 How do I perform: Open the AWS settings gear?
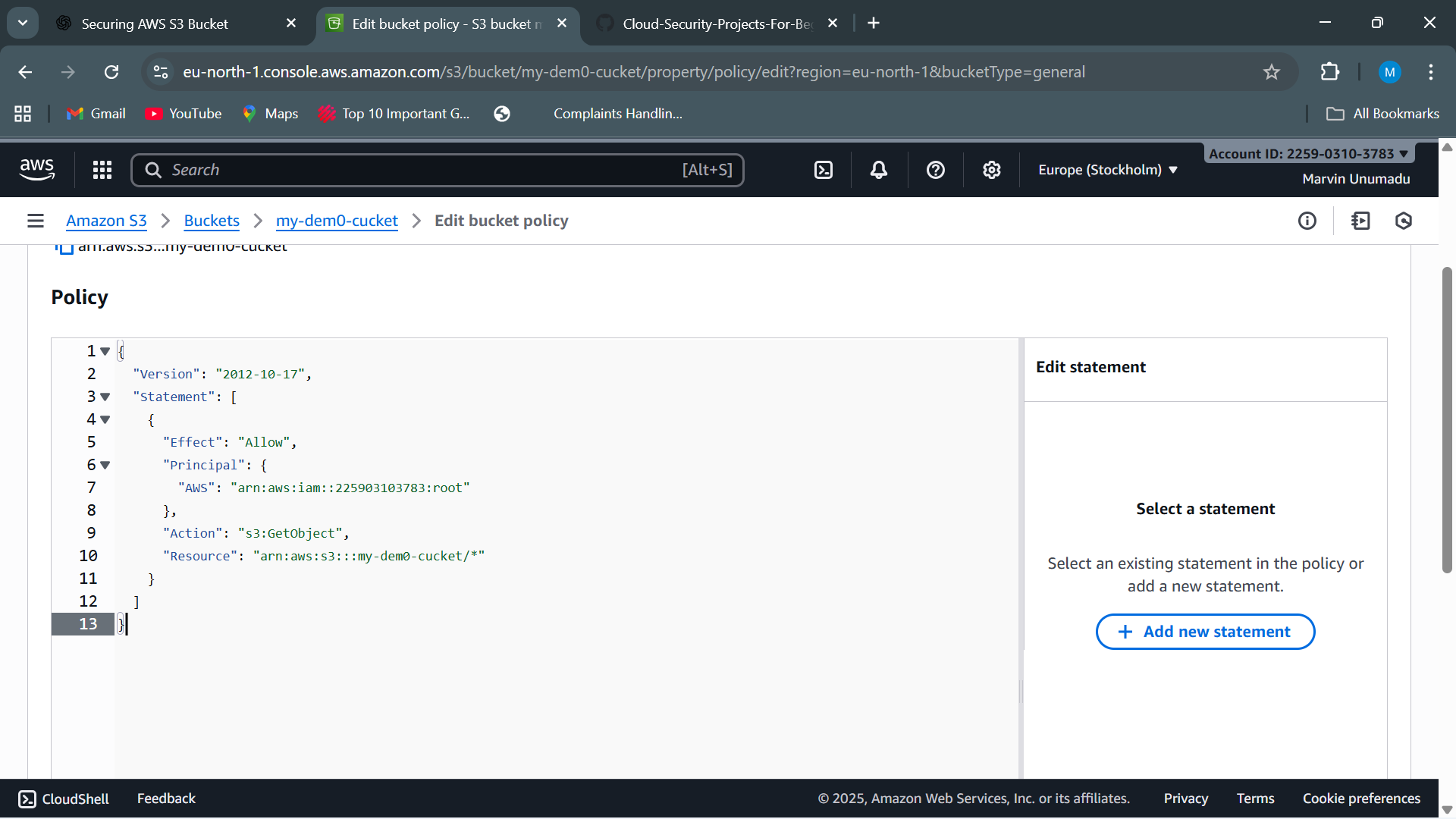pos(992,170)
